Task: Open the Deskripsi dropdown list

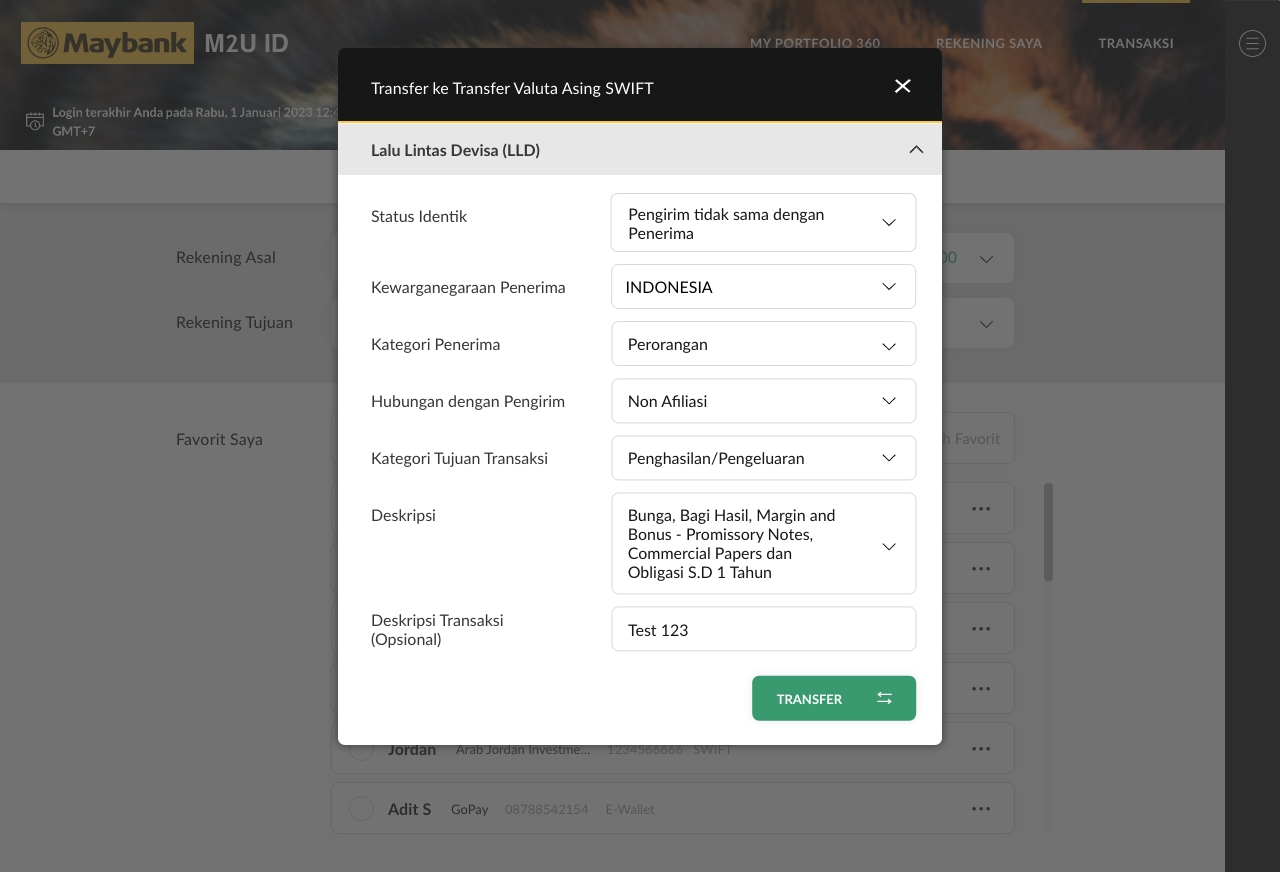Action: click(763, 544)
